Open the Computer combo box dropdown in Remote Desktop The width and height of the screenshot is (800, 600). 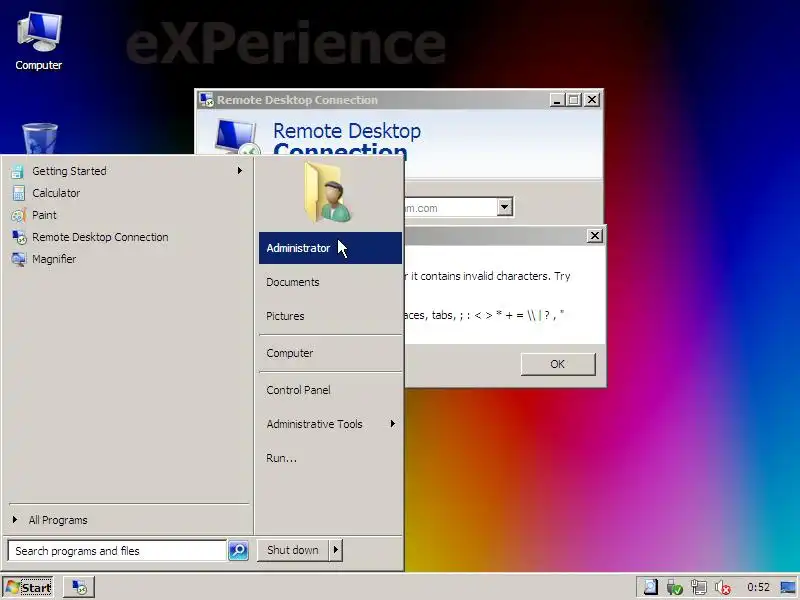pos(505,207)
